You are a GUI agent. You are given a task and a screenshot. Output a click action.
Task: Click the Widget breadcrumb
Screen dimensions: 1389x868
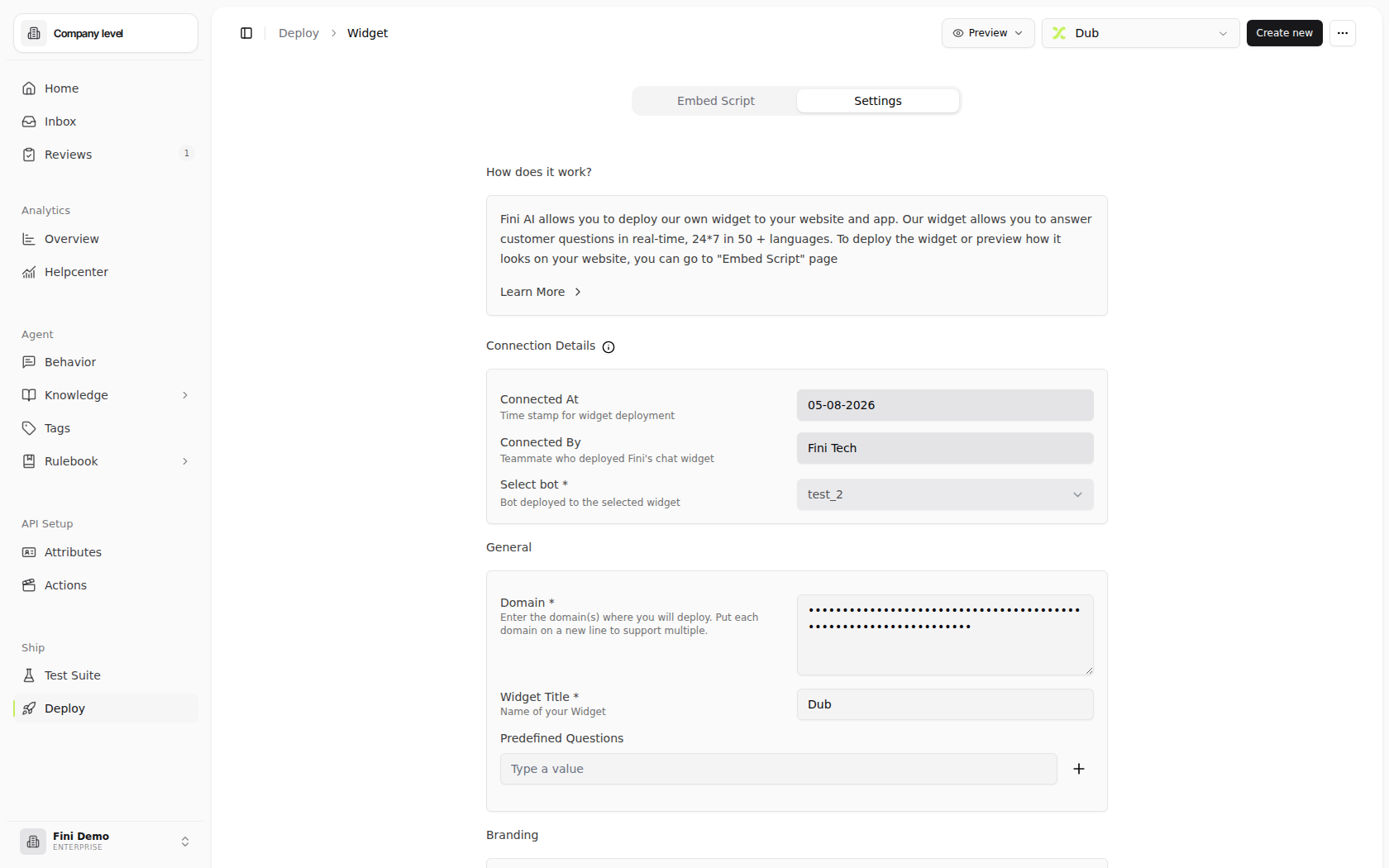point(367,33)
